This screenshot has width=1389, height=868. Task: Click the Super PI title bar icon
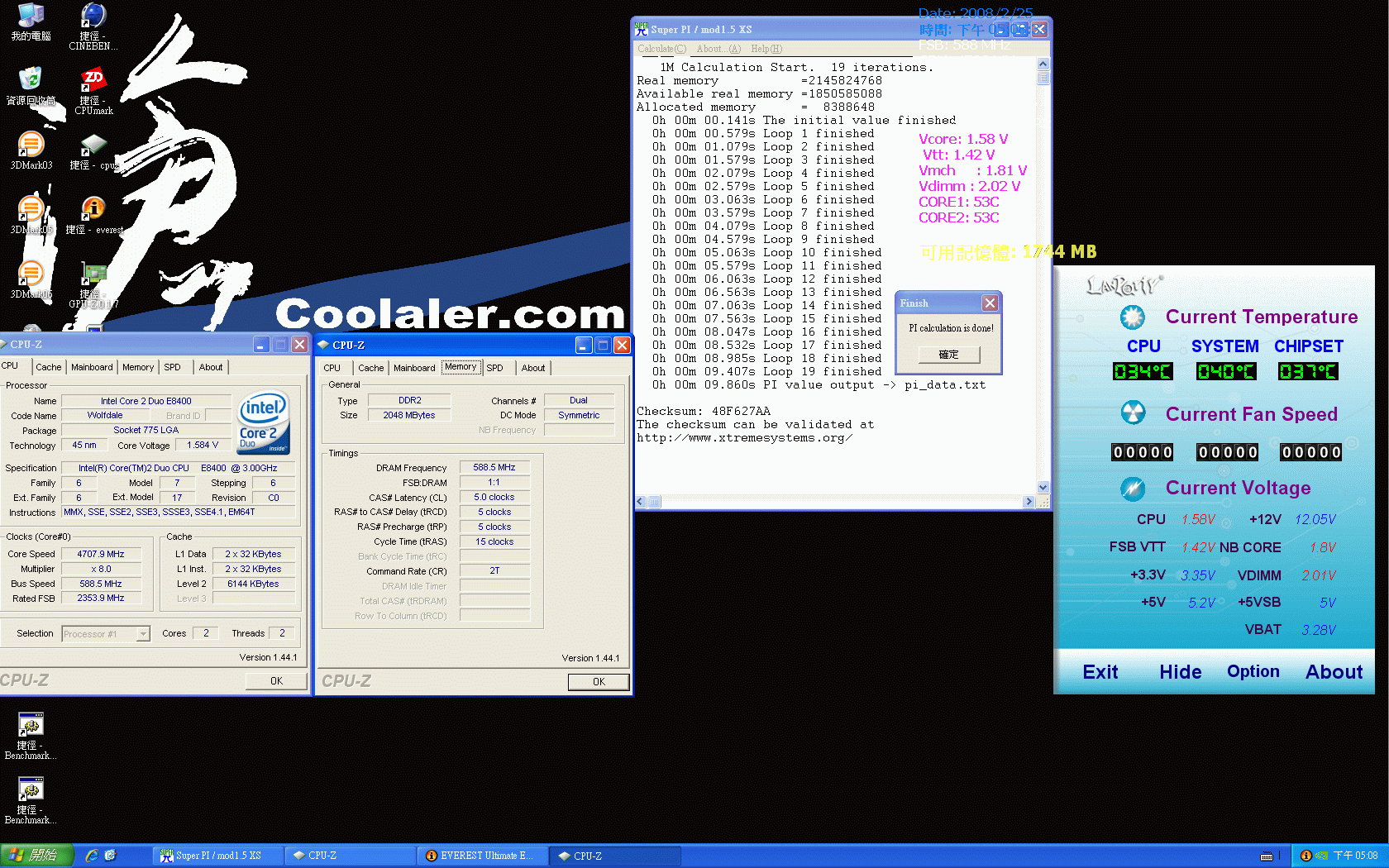click(642, 29)
